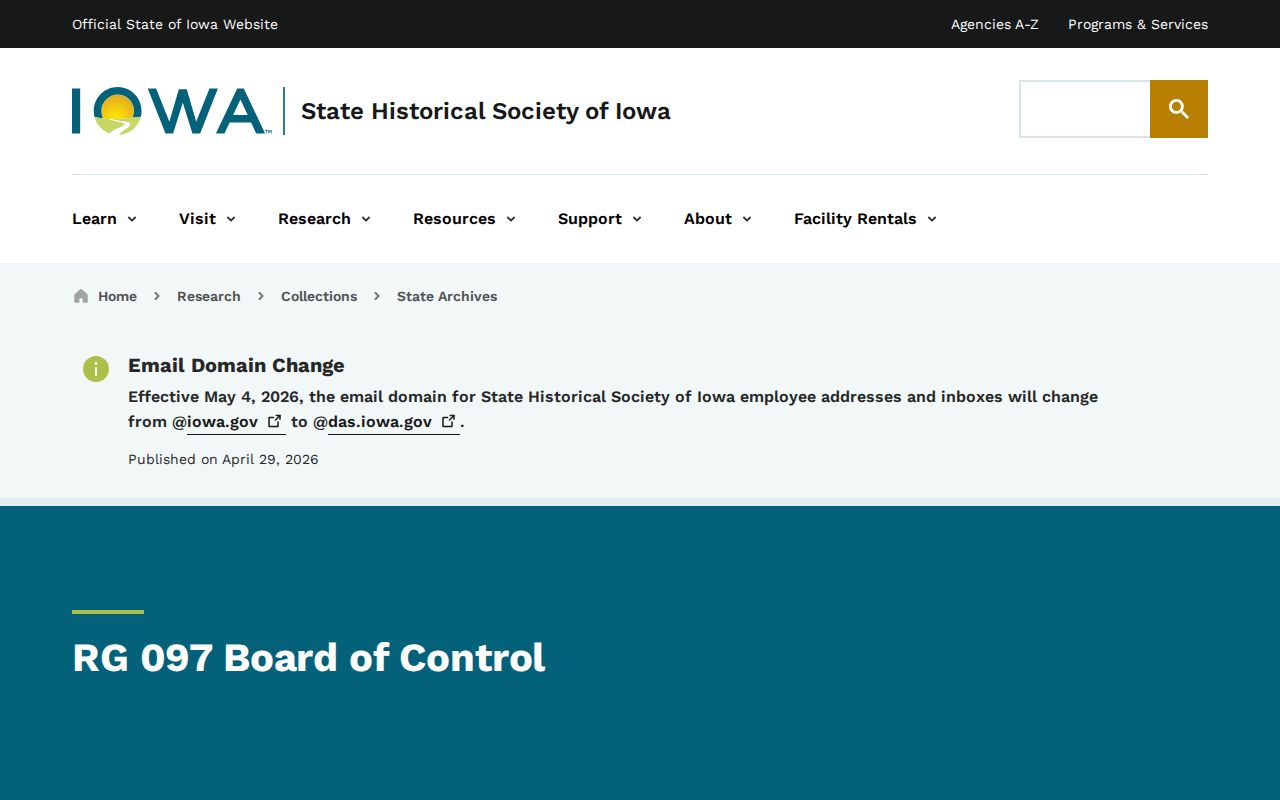Image resolution: width=1280 pixels, height=800 pixels.
Task: Expand the Visit menu chevron
Action: [231, 219]
